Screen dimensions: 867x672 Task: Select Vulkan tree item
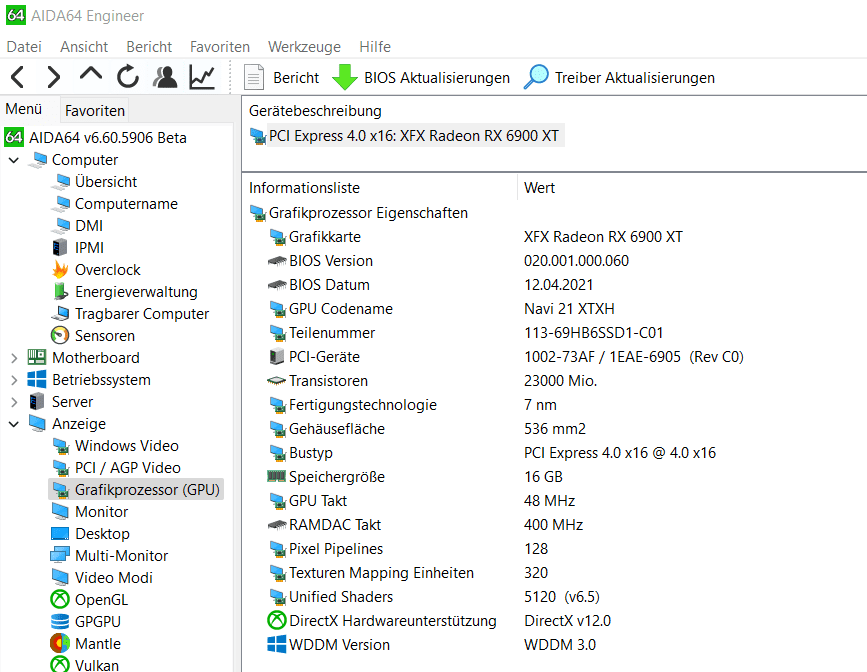[x=97, y=665]
